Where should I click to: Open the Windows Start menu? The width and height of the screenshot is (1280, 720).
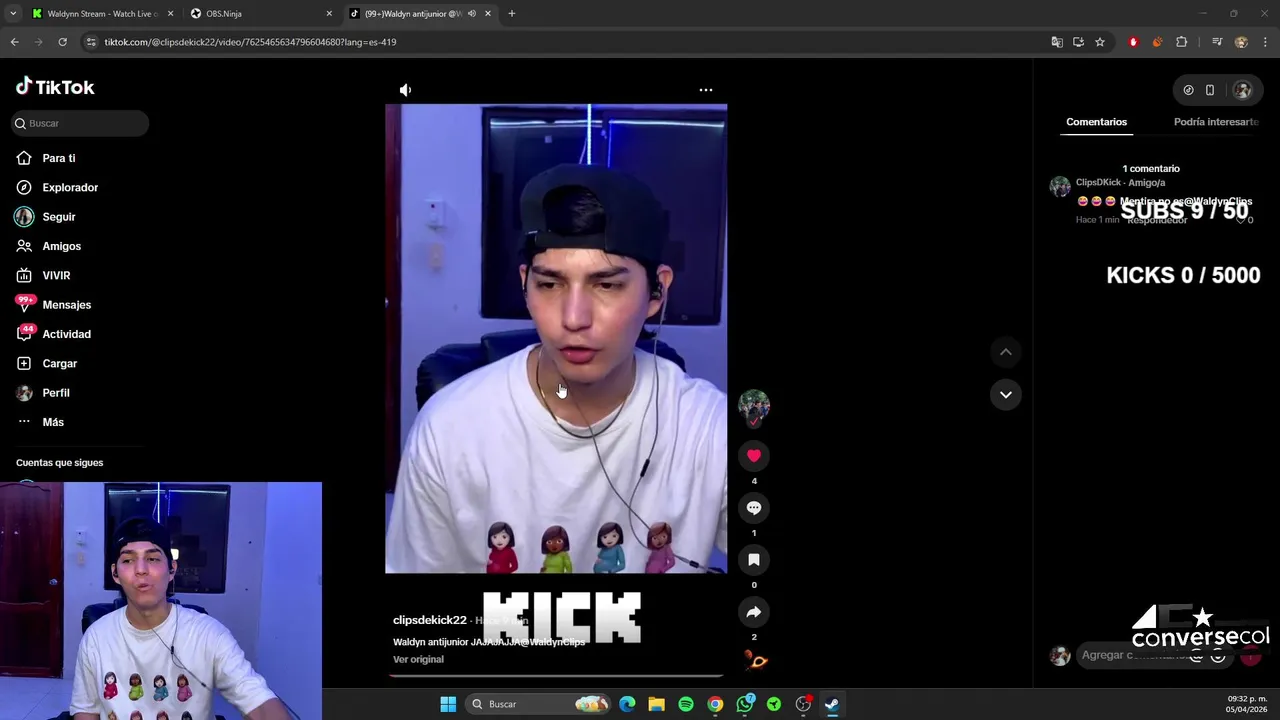(x=448, y=704)
